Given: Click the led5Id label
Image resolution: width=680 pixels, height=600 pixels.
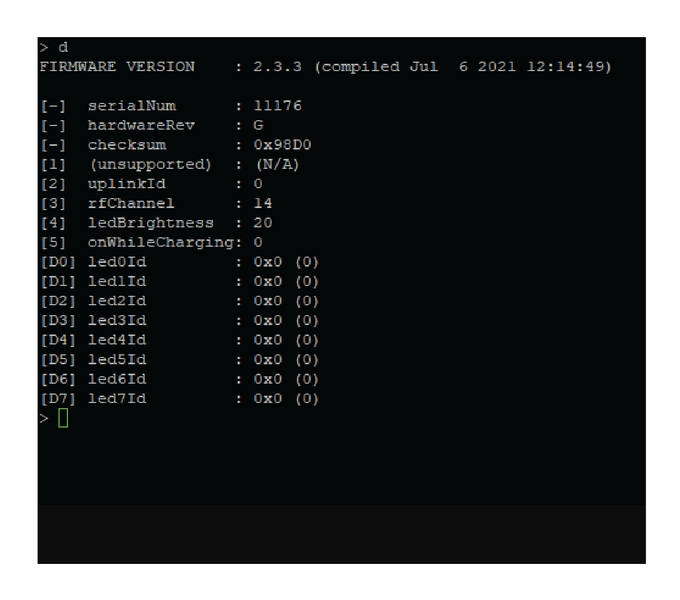Looking at the screenshot, I should 116,360.
